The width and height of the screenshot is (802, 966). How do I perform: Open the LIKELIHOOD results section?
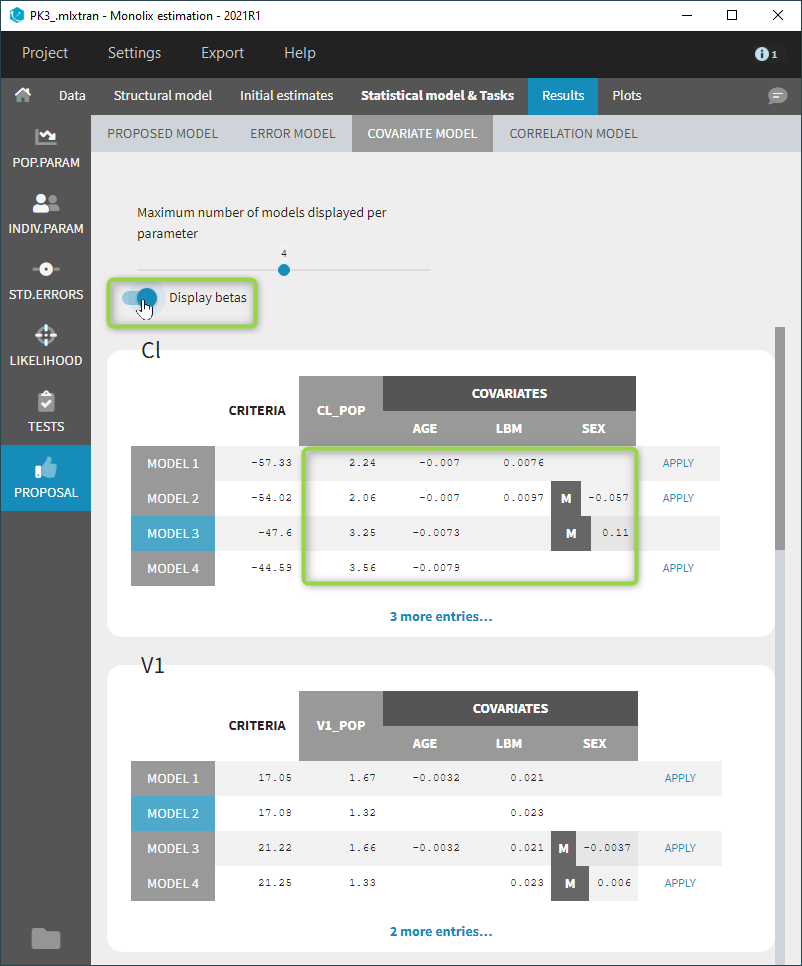click(45, 345)
